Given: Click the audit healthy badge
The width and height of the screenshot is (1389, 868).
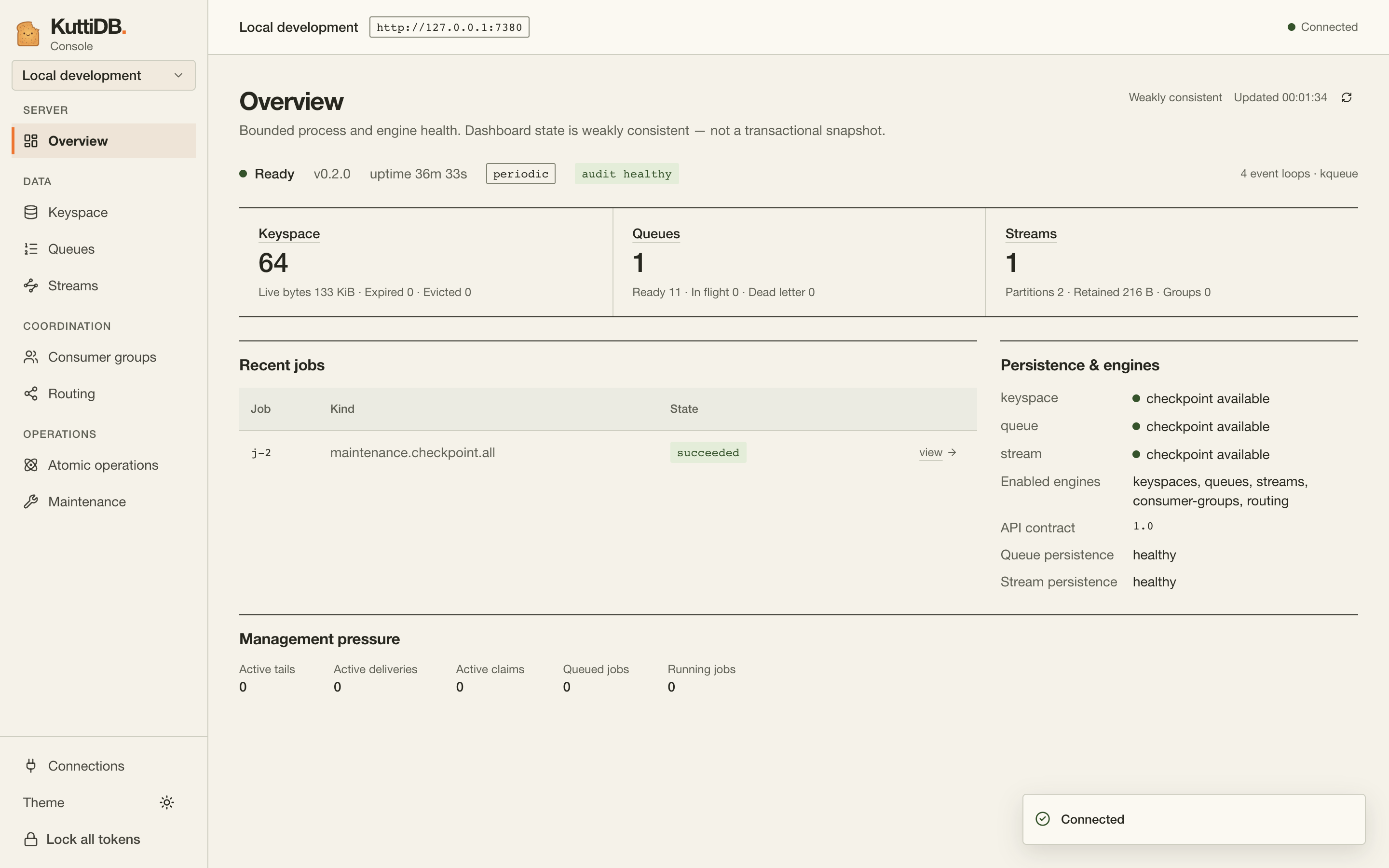Looking at the screenshot, I should click(x=627, y=174).
